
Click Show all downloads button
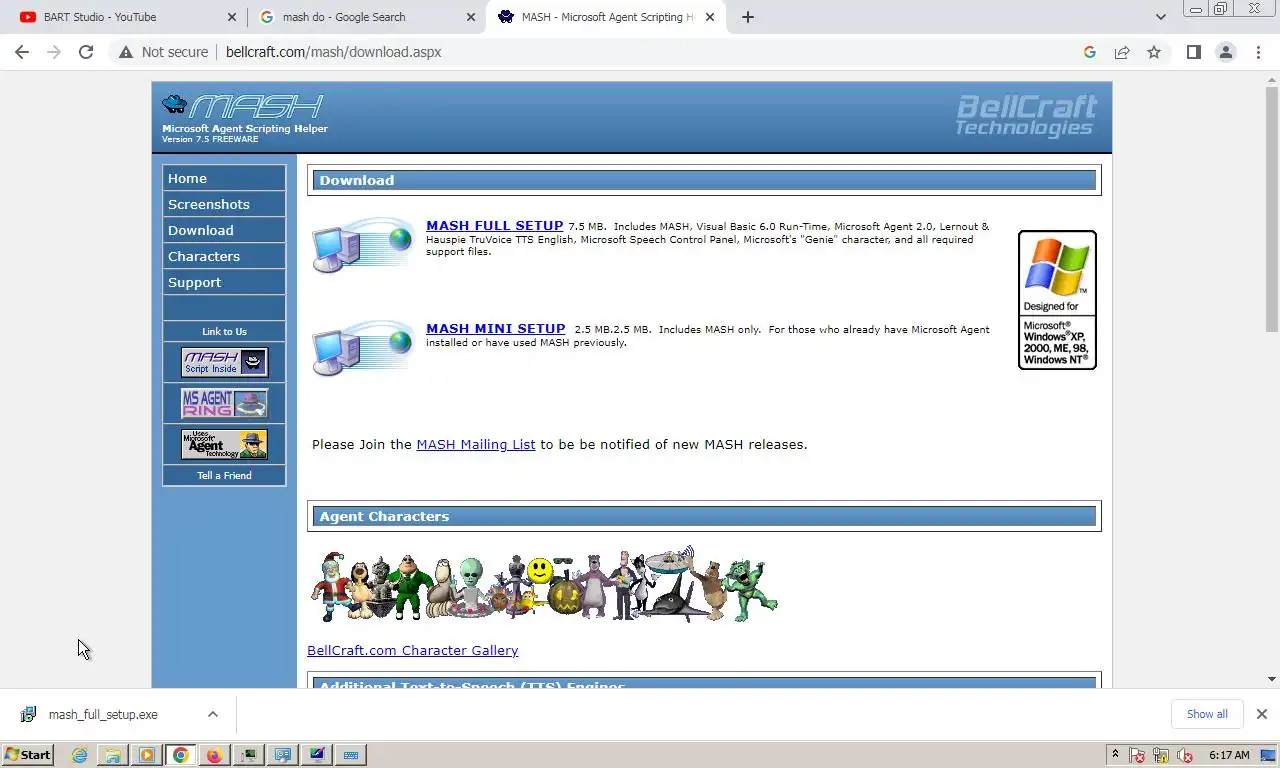(x=1207, y=714)
